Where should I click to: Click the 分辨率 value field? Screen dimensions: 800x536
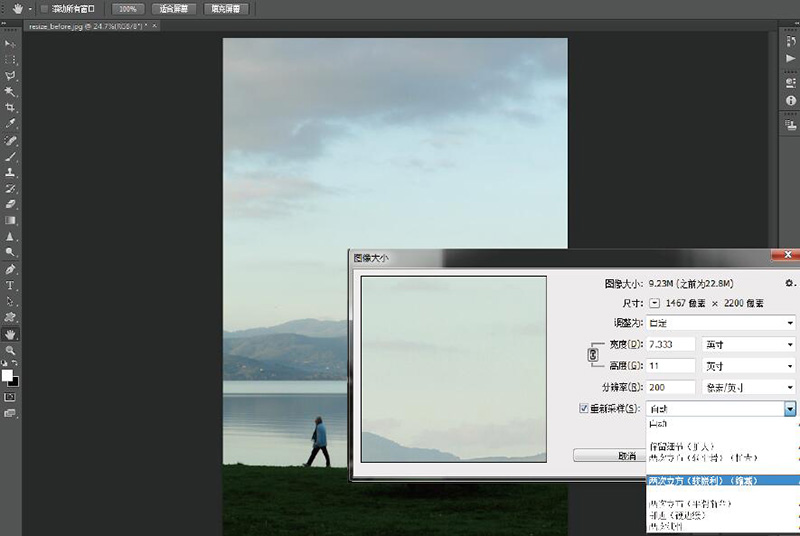click(671, 388)
